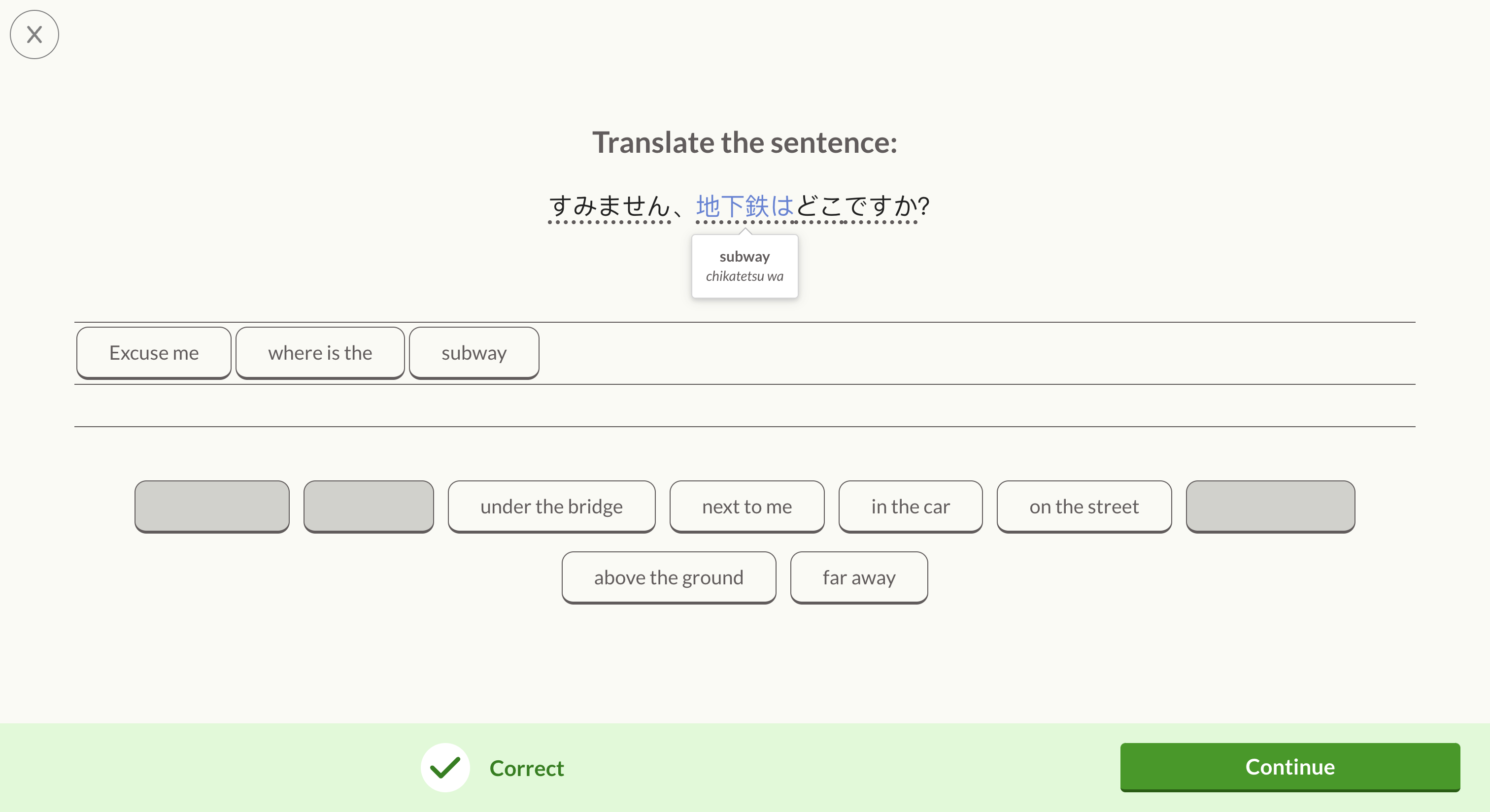Click the greyed-out tile after 'on the street'
1490x812 pixels.
tap(1270, 506)
